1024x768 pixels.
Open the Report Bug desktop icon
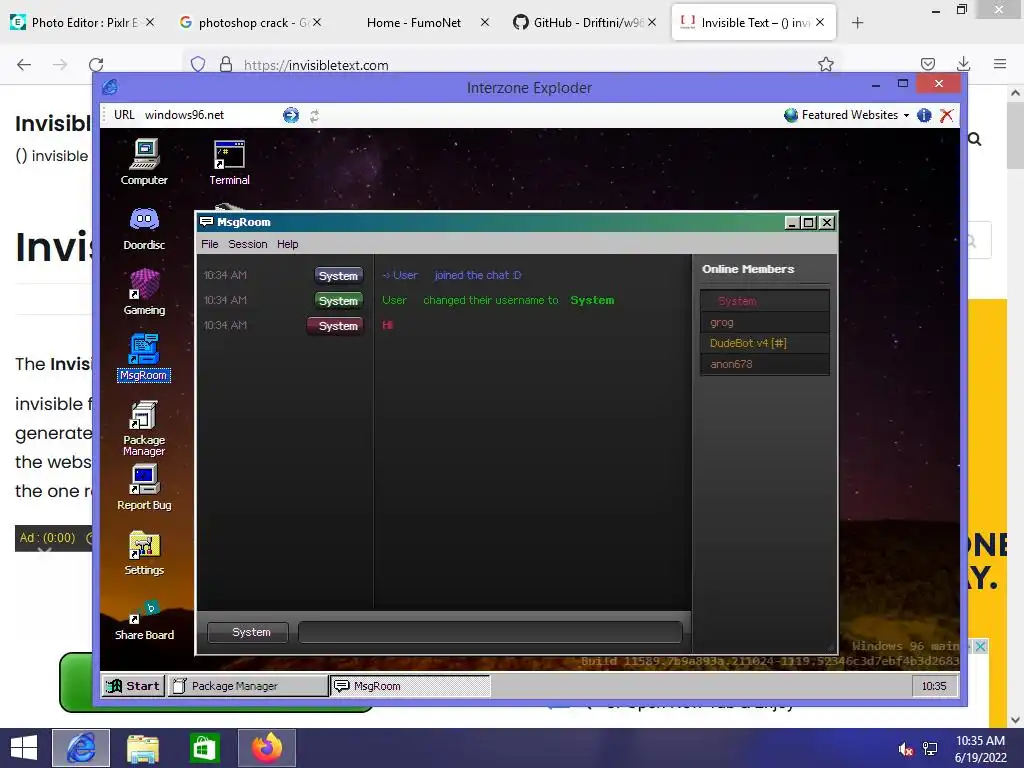pyautogui.click(x=144, y=487)
